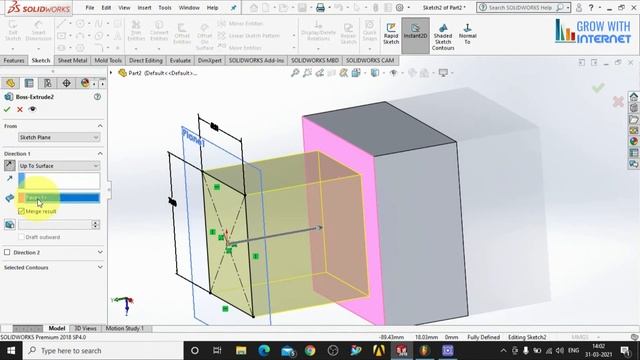Collapse the From section chevron
Viewport: 640px width, 360px height.
(100, 126)
